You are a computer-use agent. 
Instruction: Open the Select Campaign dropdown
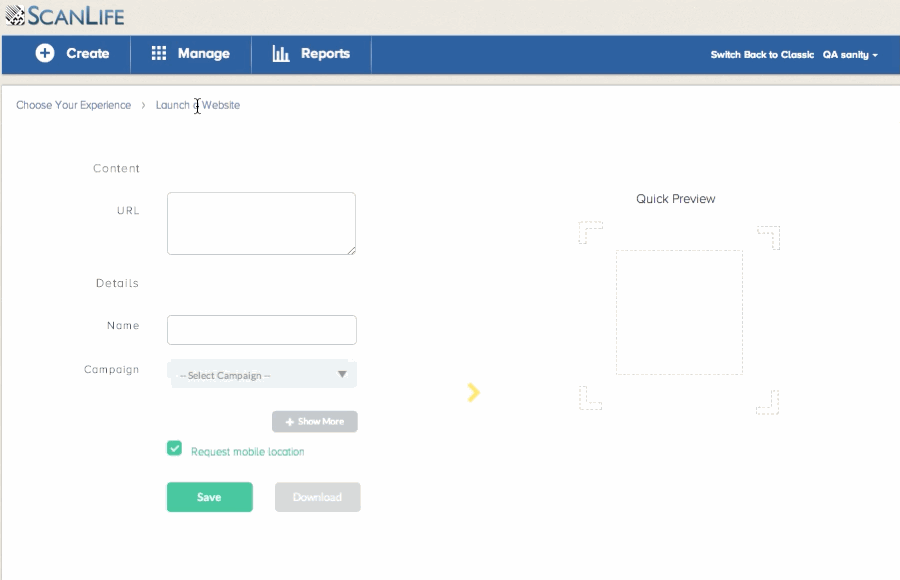261,374
